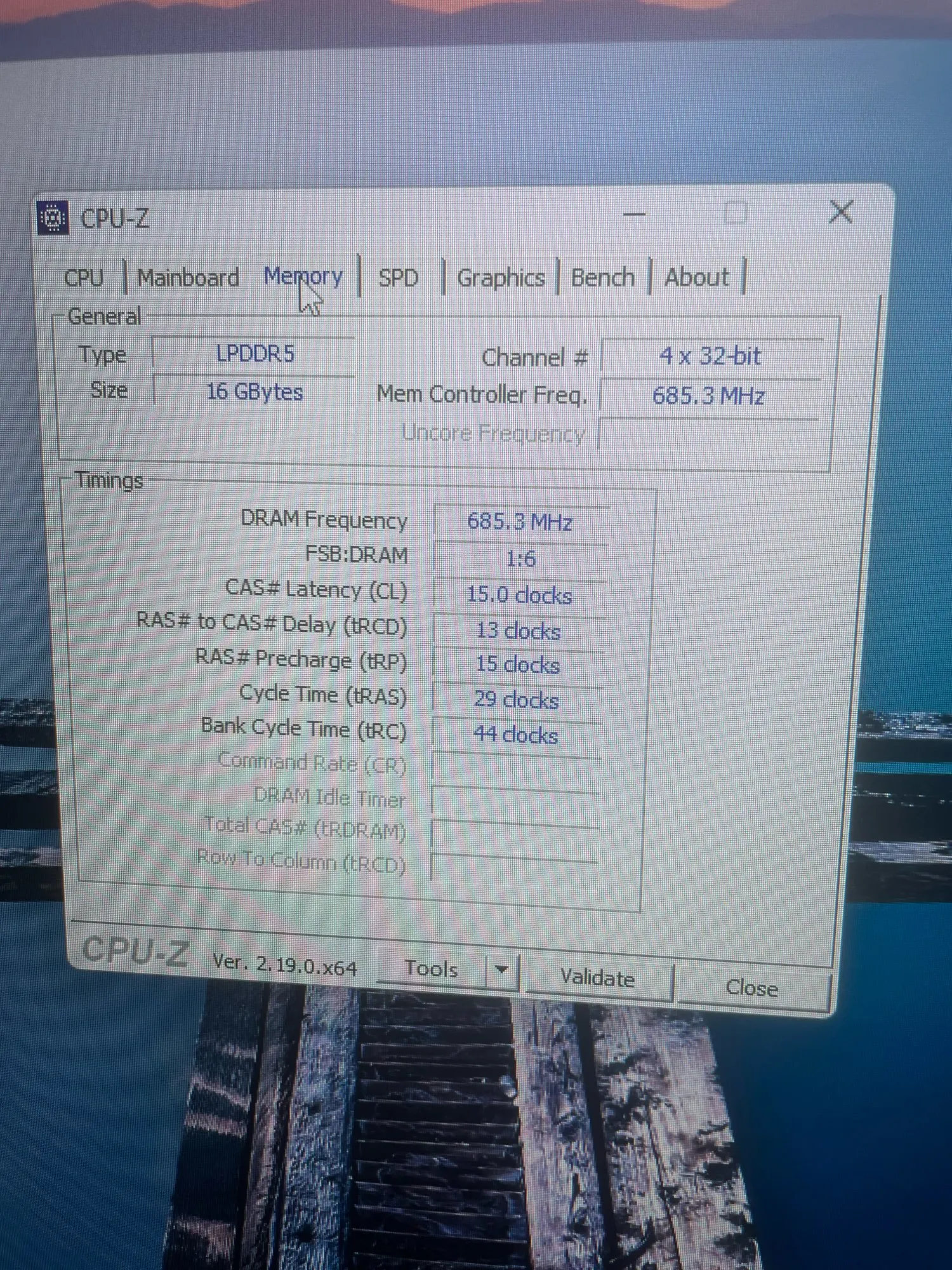Open the SPD tab
The width and height of the screenshot is (952, 1270).
[x=398, y=277]
